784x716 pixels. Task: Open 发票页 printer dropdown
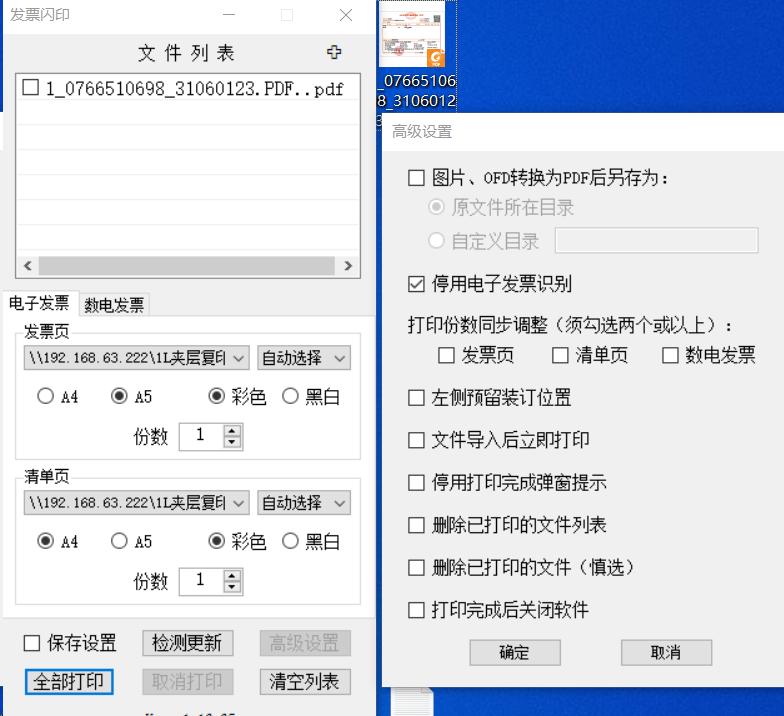click(x=136, y=358)
